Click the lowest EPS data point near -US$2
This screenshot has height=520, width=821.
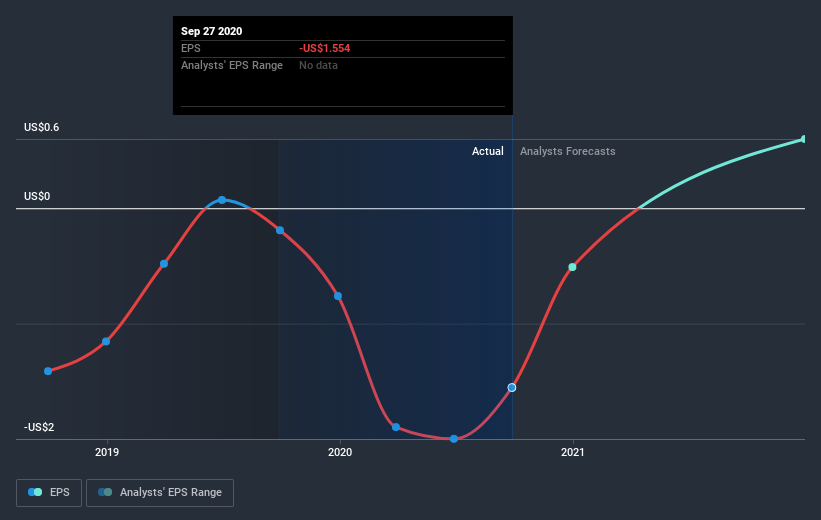[454, 439]
